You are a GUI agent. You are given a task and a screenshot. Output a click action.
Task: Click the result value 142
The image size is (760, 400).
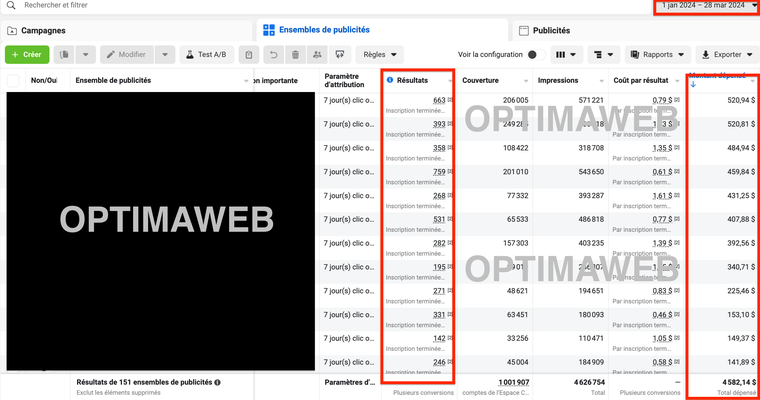pyautogui.click(x=439, y=338)
